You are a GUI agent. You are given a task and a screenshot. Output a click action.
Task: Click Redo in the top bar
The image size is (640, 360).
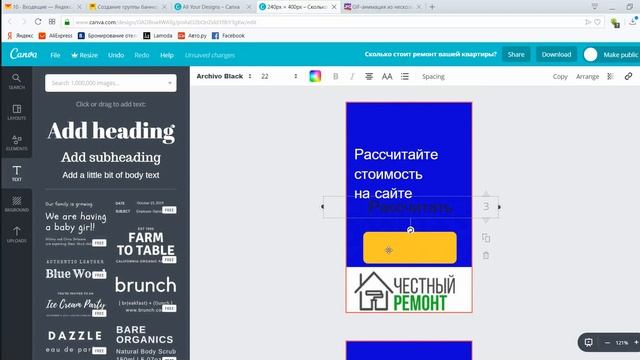click(142, 55)
